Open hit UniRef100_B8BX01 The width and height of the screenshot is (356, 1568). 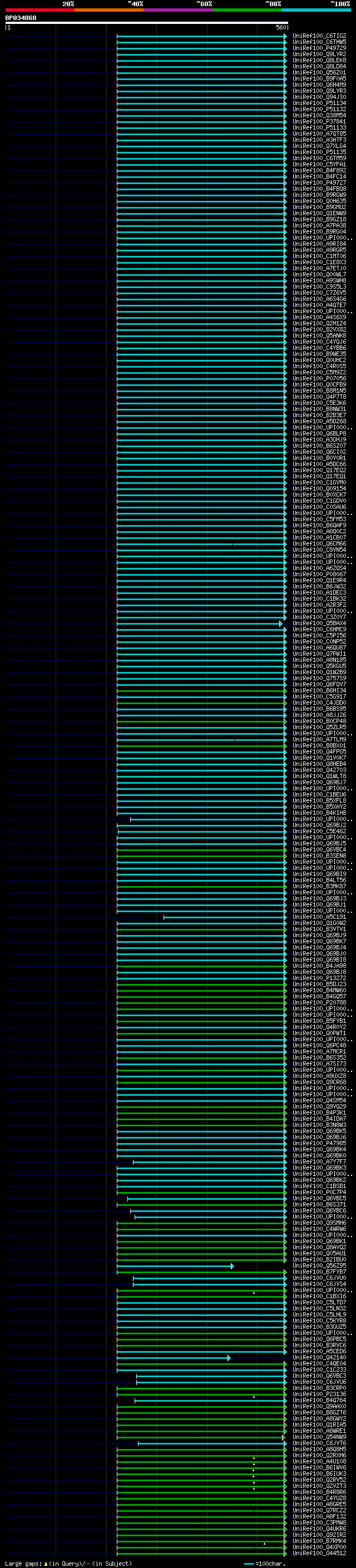click(319, 746)
